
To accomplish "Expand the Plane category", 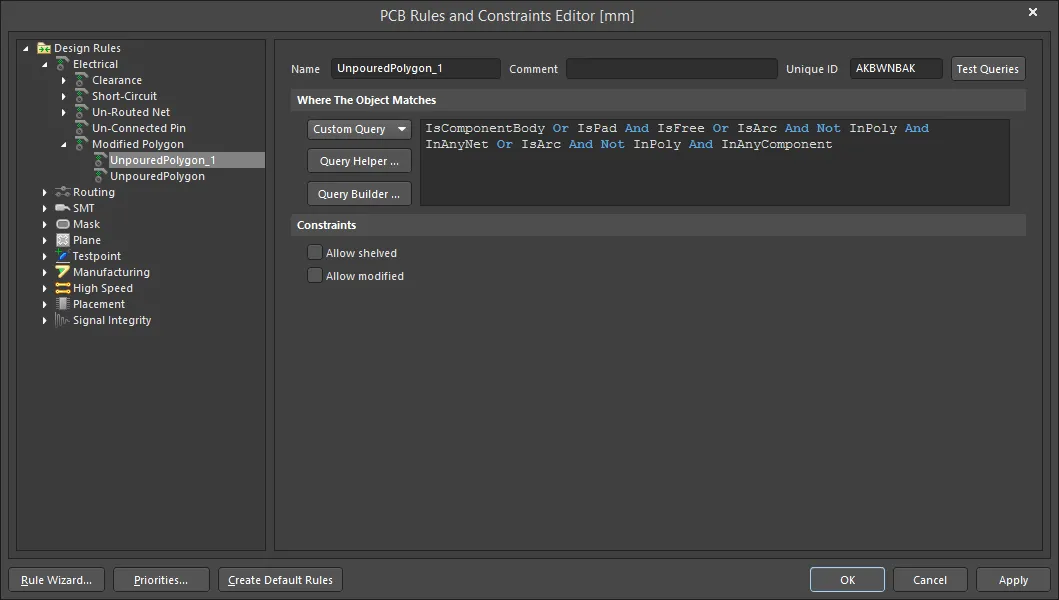I will [45, 241].
